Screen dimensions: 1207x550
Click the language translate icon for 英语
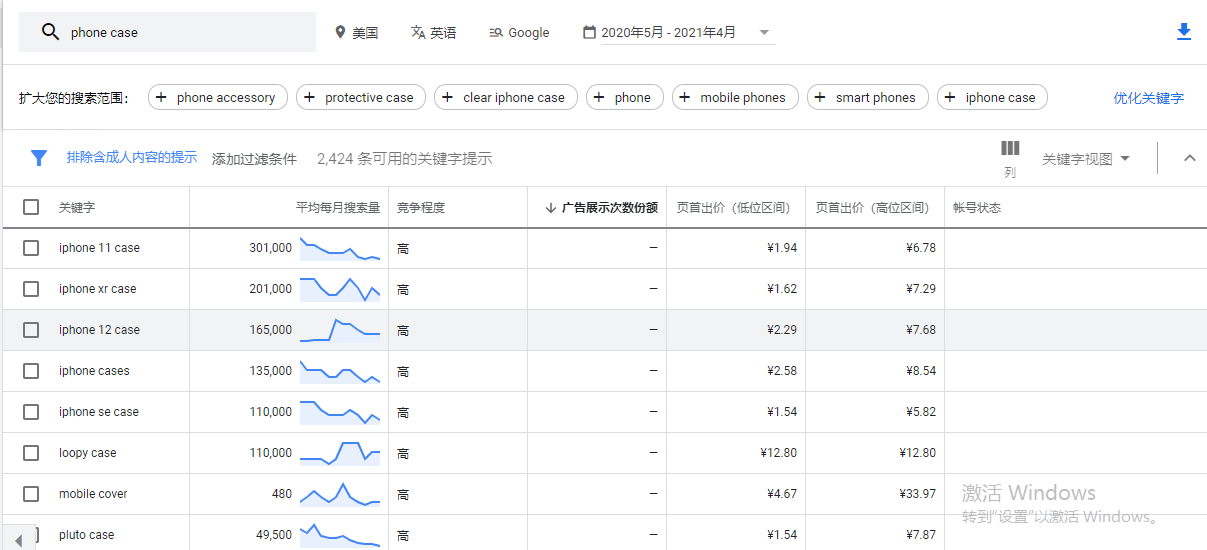(x=418, y=32)
